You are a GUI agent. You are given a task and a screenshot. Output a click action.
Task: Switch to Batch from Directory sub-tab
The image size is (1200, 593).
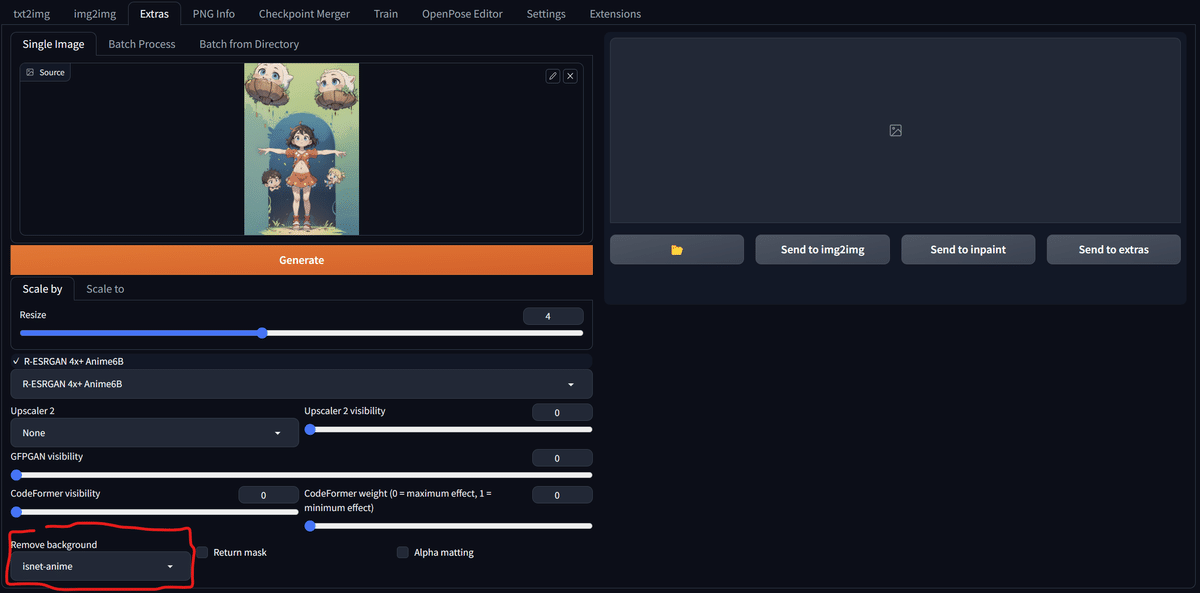coord(249,44)
